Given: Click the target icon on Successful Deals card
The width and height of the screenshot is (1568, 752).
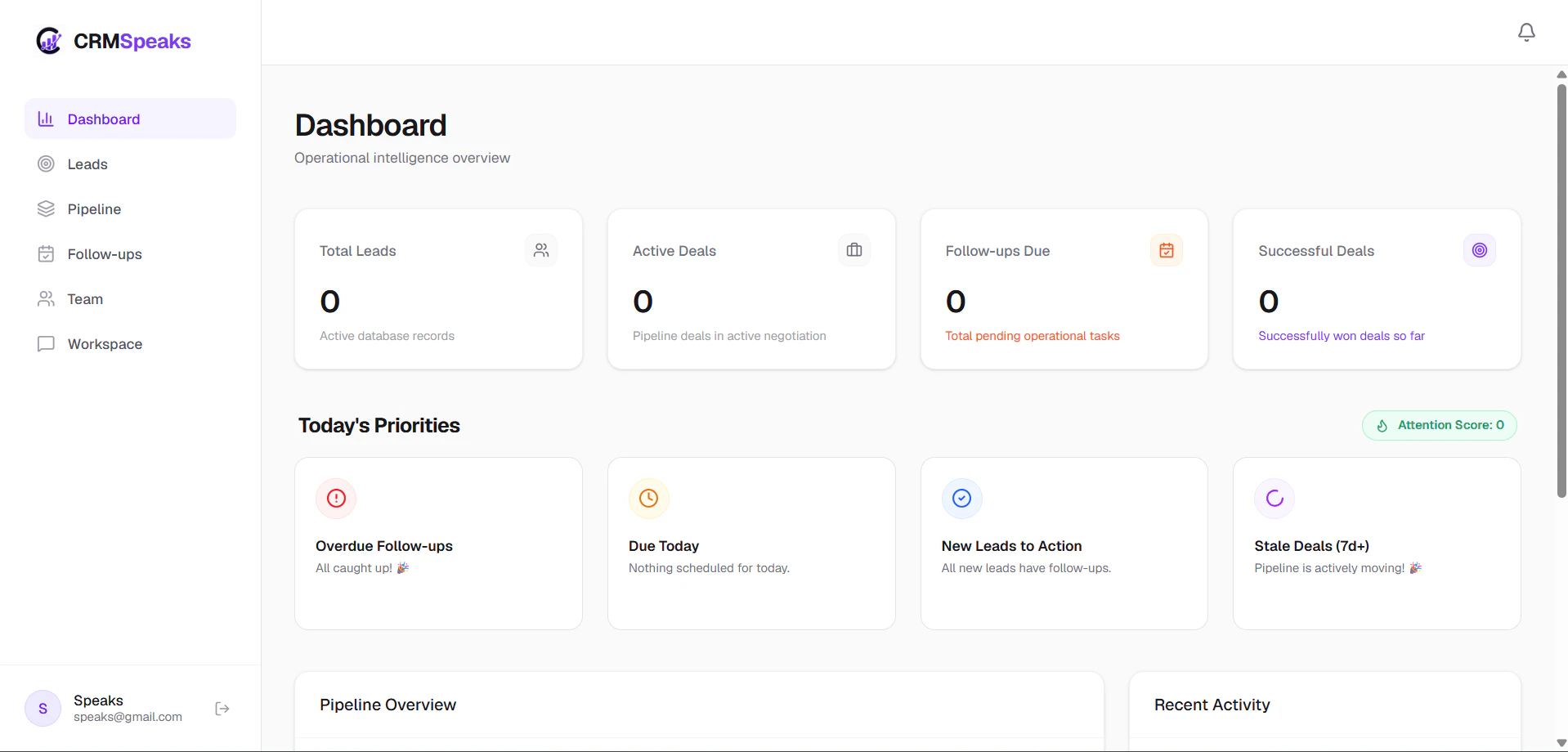Looking at the screenshot, I should (1480, 250).
